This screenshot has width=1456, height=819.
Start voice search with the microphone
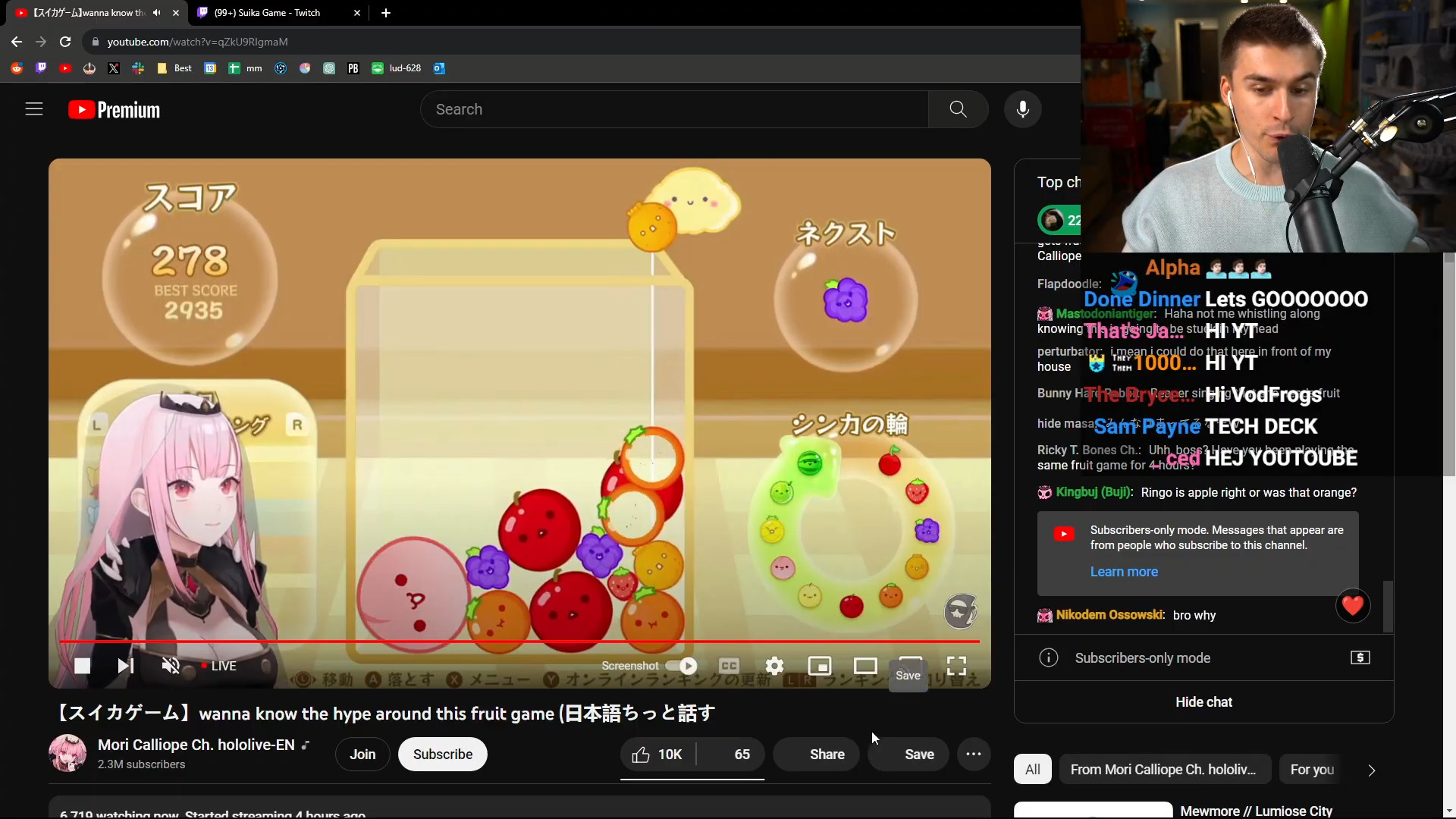1022,109
